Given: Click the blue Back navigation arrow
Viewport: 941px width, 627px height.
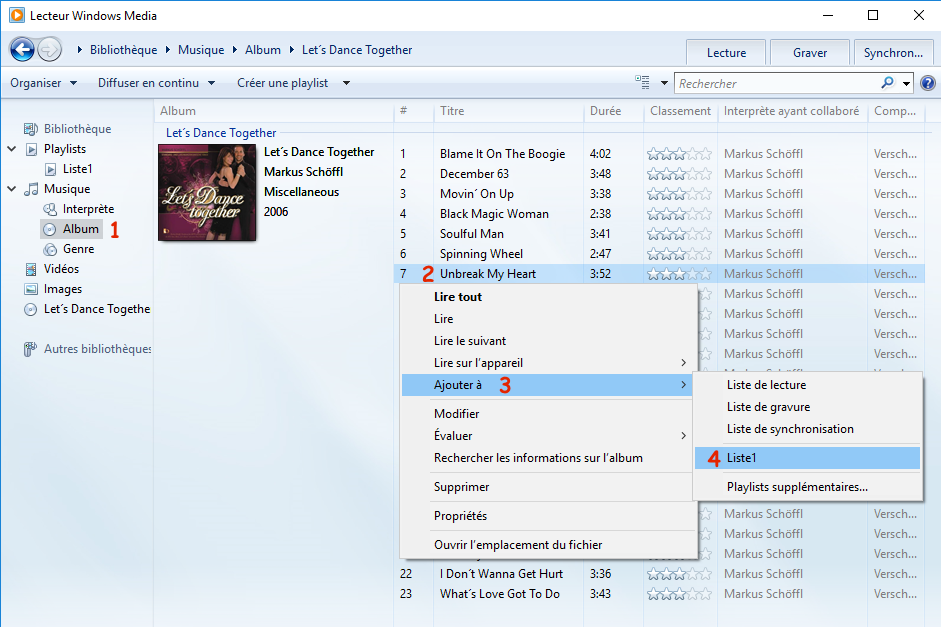Looking at the screenshot, I should coord(22,49).
